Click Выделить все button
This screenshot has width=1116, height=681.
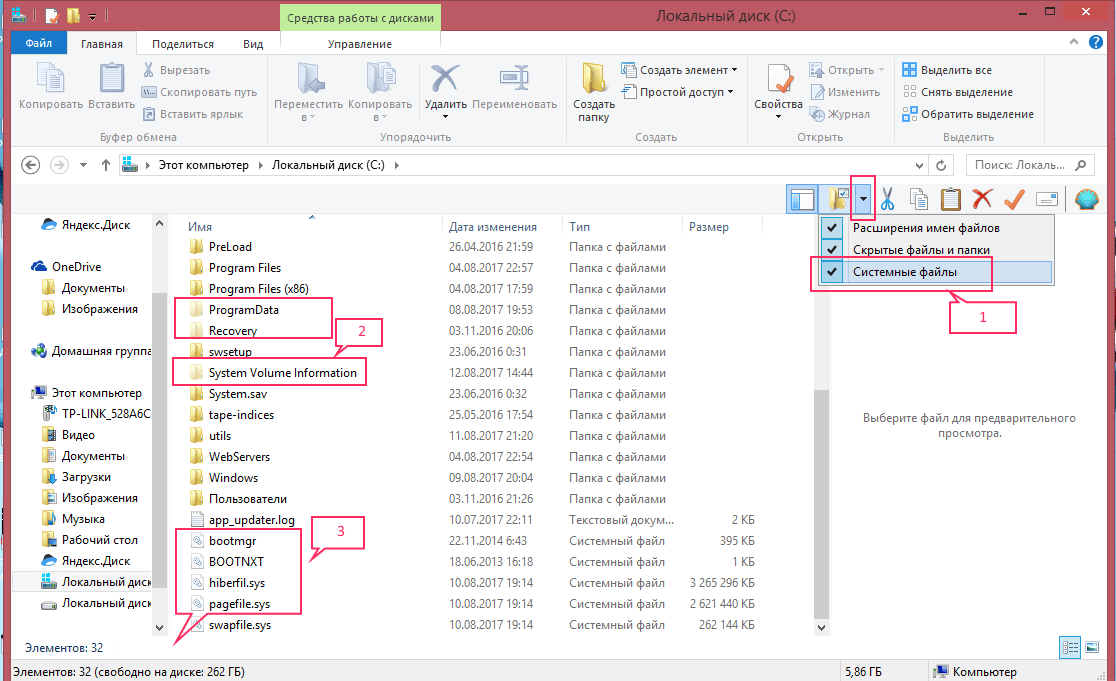coord(947,70)
